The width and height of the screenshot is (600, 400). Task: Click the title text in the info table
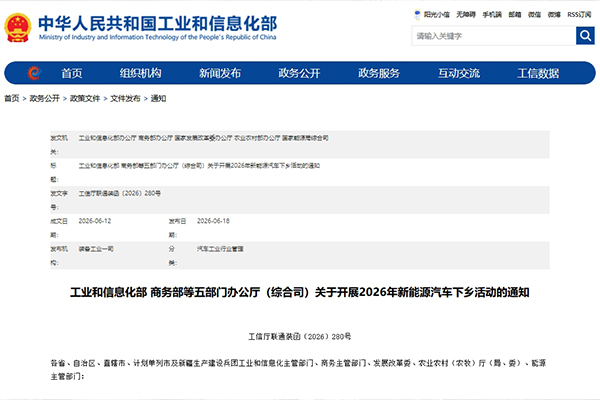pyautogui.click(x=199, y=166)
